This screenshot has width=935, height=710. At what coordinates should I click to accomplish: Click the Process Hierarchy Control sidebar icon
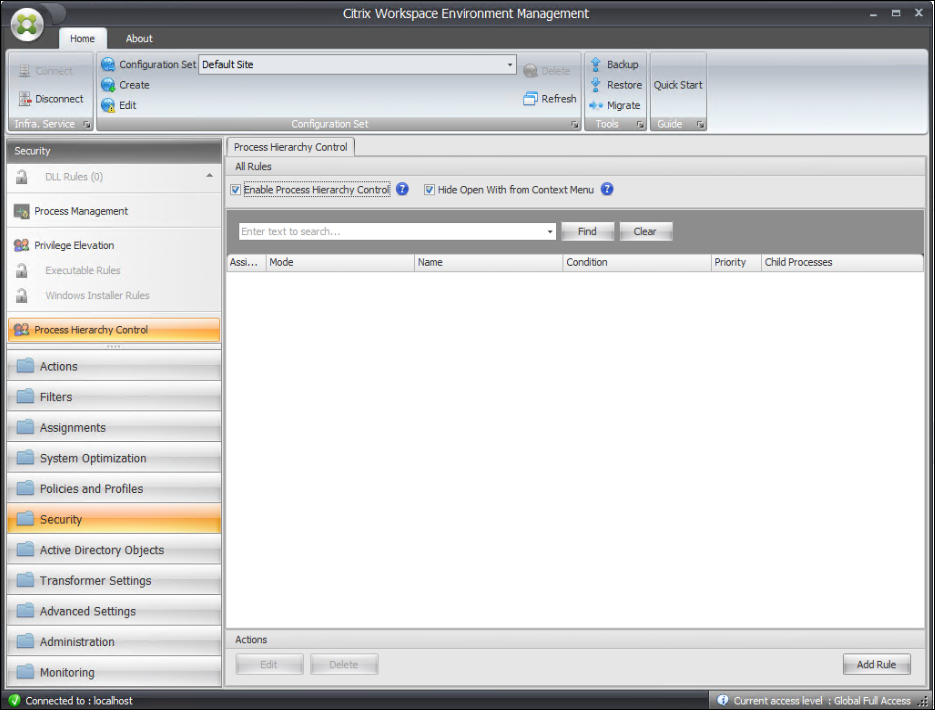21,330
